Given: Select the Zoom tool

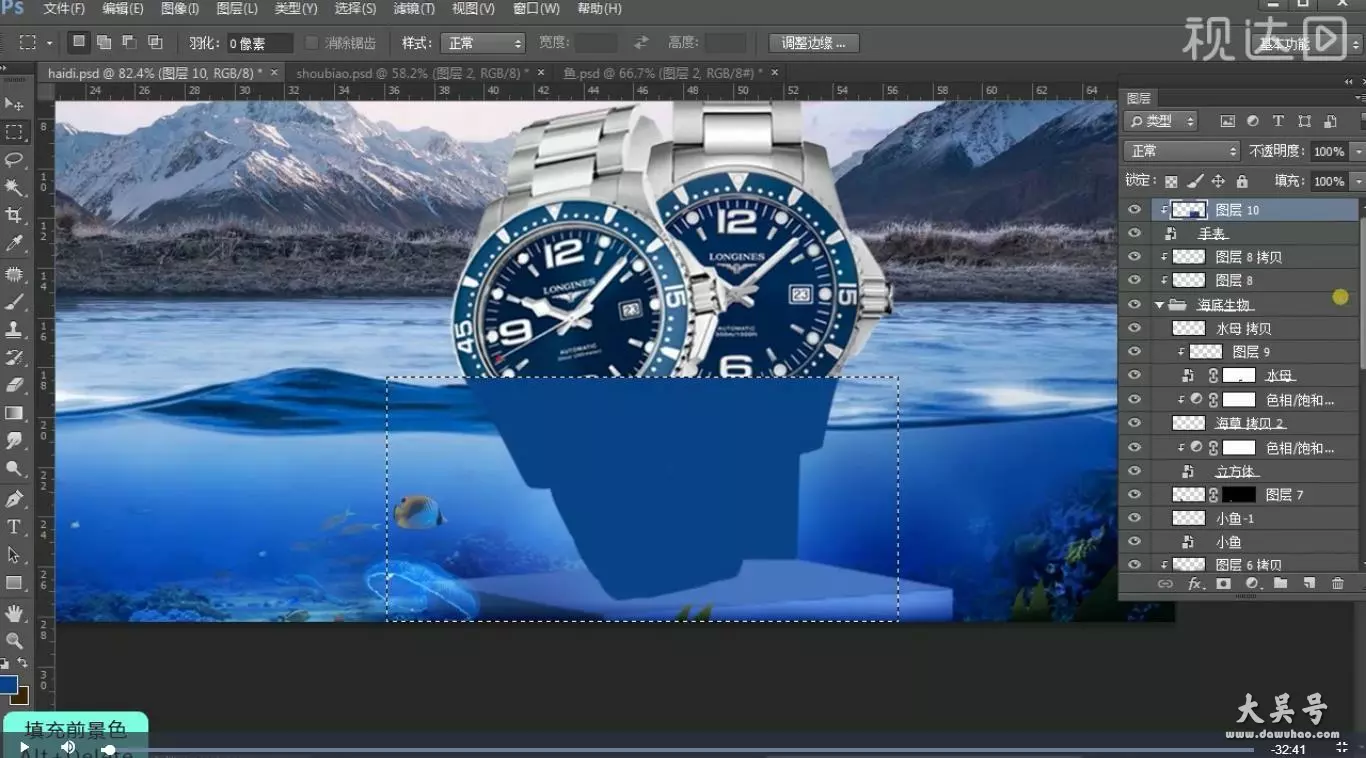Looking at the screenshot, I should [14, 641].
